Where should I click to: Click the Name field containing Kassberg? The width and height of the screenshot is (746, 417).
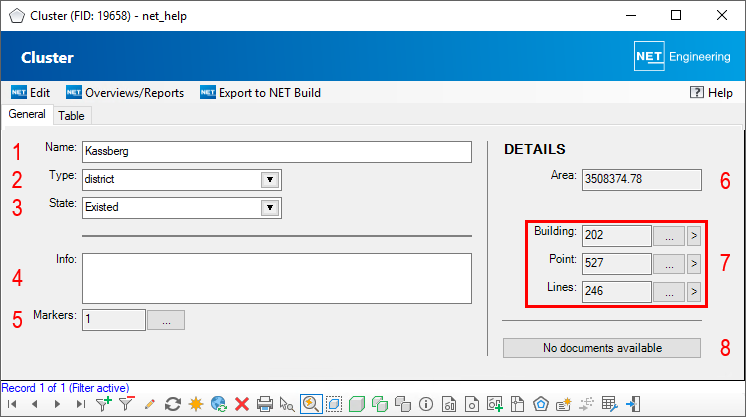coord(277,152)
